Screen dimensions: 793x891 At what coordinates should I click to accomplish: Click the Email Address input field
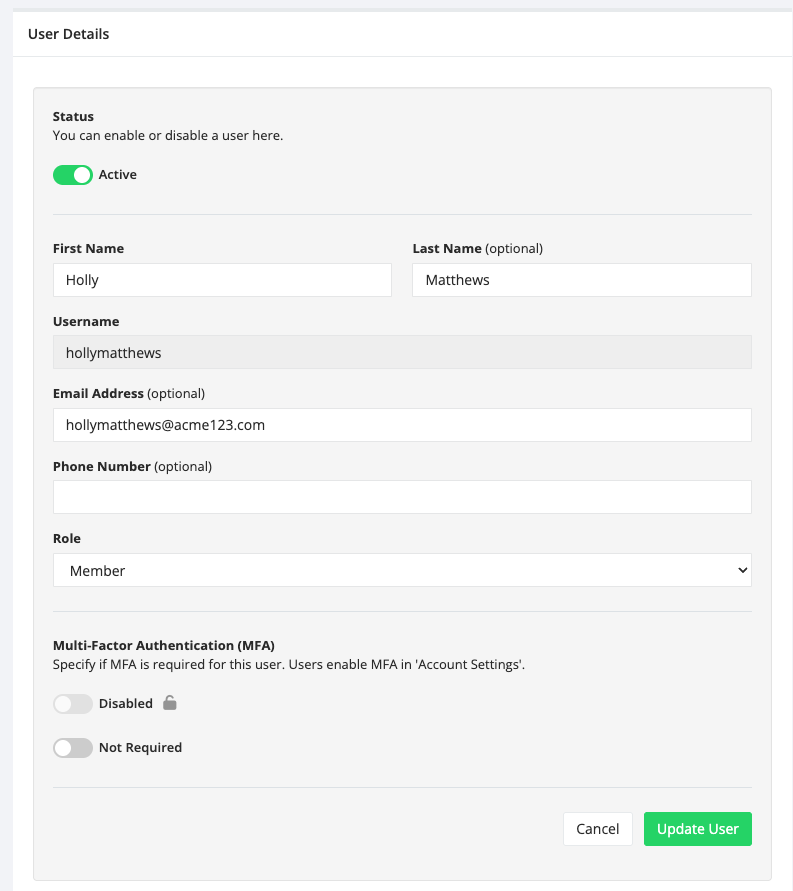402,425
